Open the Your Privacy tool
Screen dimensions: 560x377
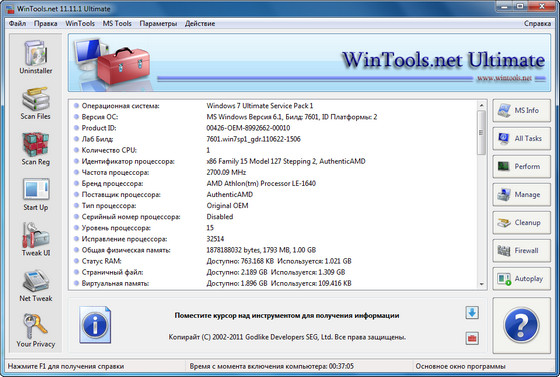[x=35, y=331]
